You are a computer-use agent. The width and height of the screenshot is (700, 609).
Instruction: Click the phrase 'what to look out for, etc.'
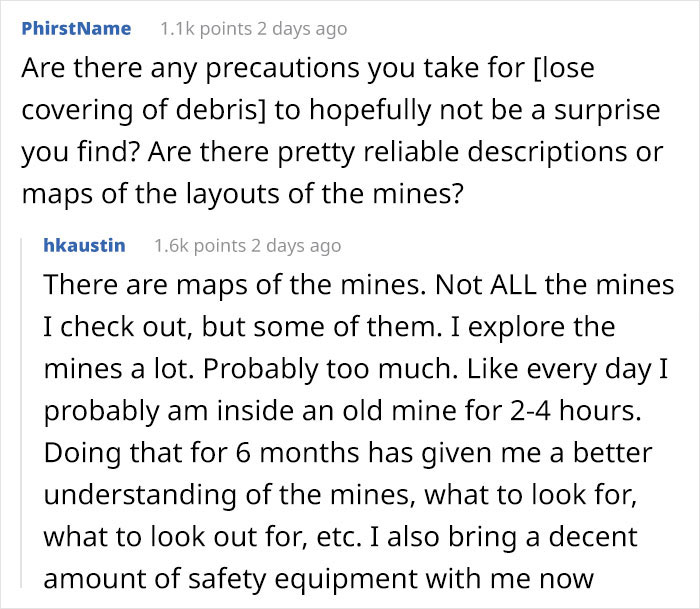coord(203,536)
